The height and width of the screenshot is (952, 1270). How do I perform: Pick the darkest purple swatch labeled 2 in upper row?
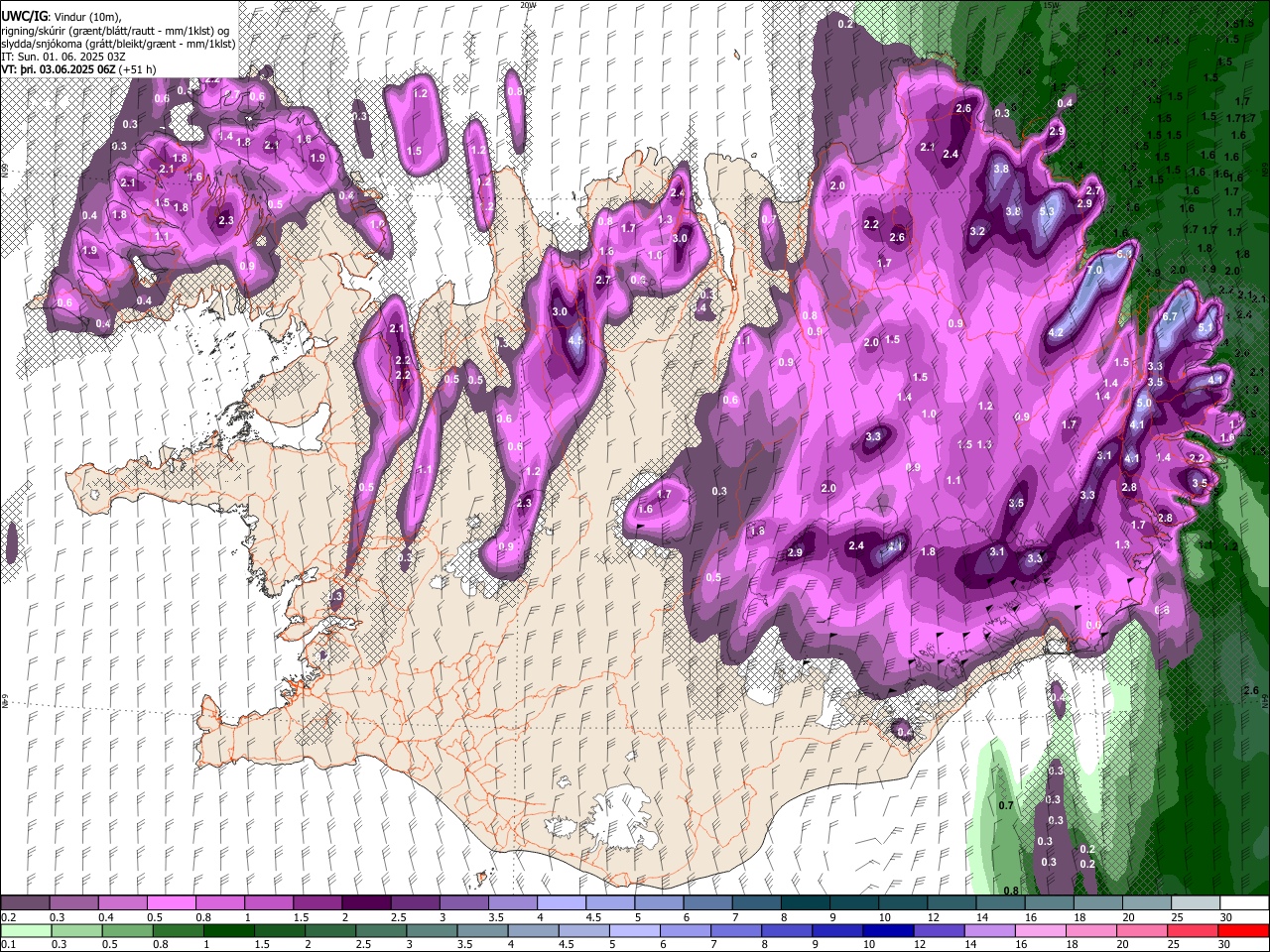pyautogui.click(x=366, y=903)
